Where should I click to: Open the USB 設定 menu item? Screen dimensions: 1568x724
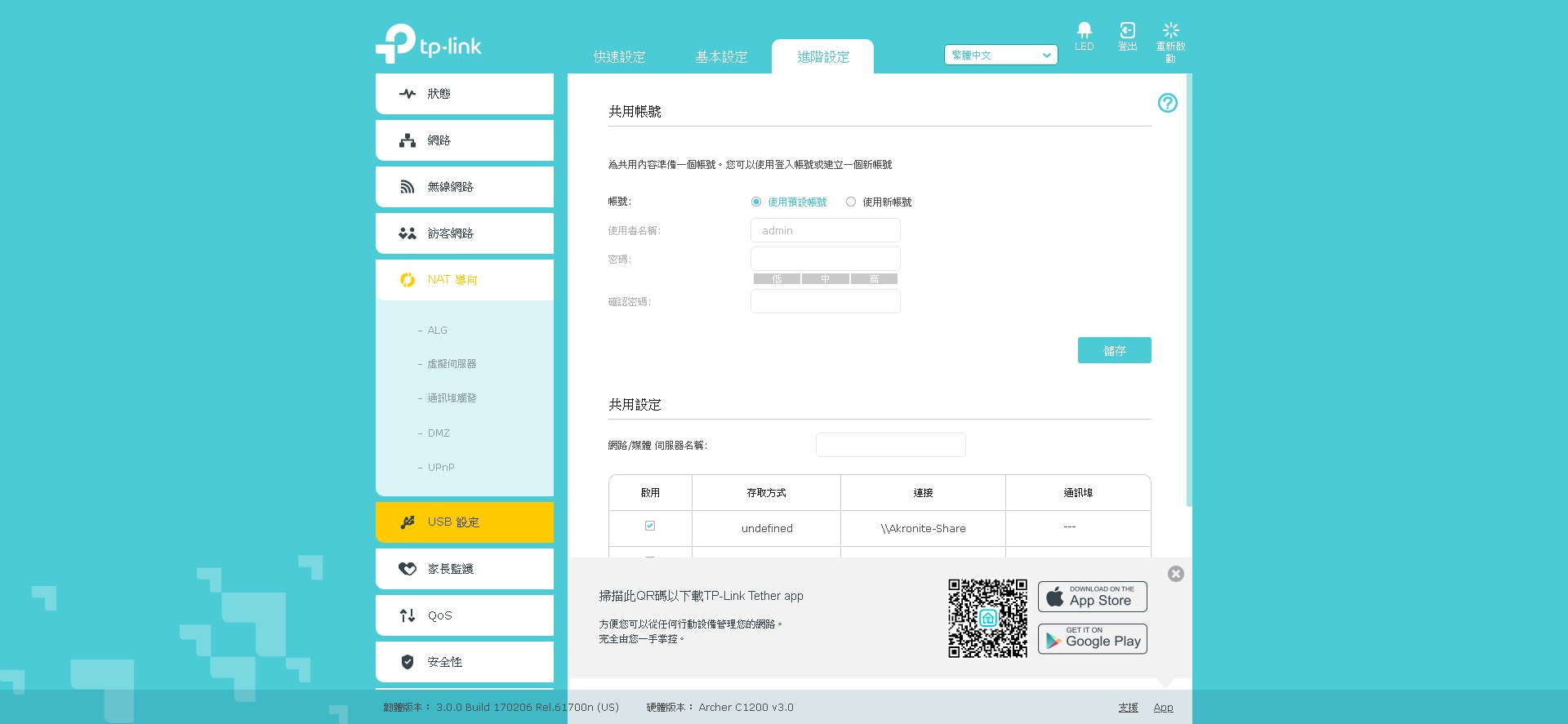(x=464, y=522)
